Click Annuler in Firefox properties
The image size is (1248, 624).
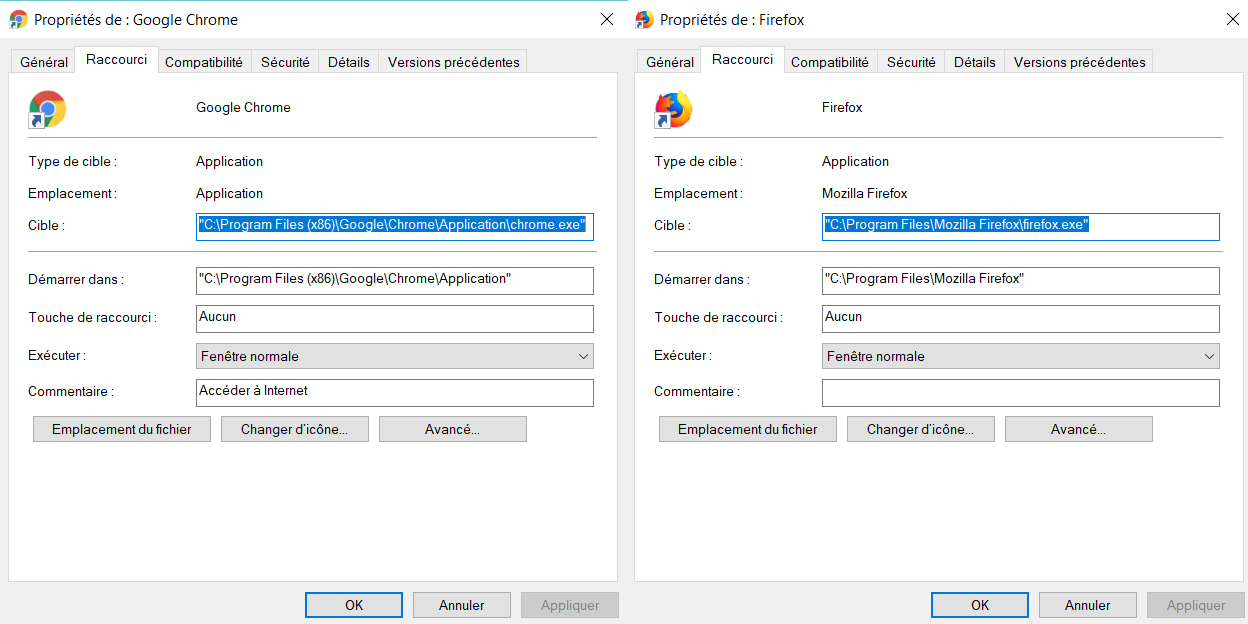click(x=1088, y=605)
